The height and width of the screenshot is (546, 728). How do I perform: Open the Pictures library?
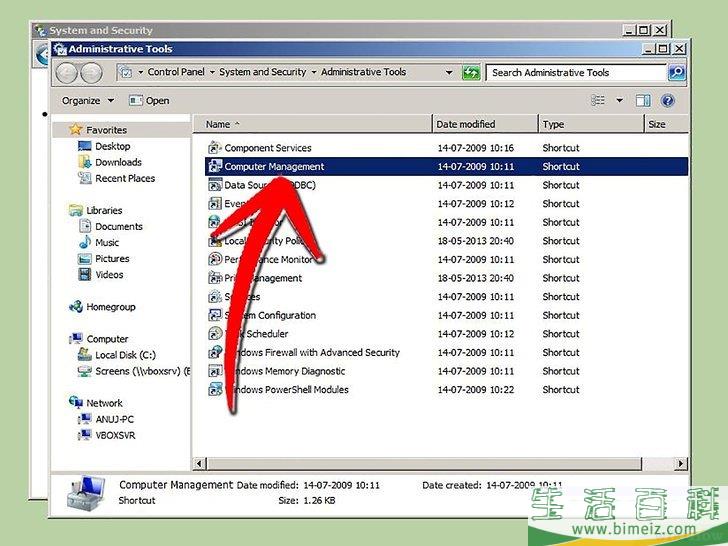(104, 259)
